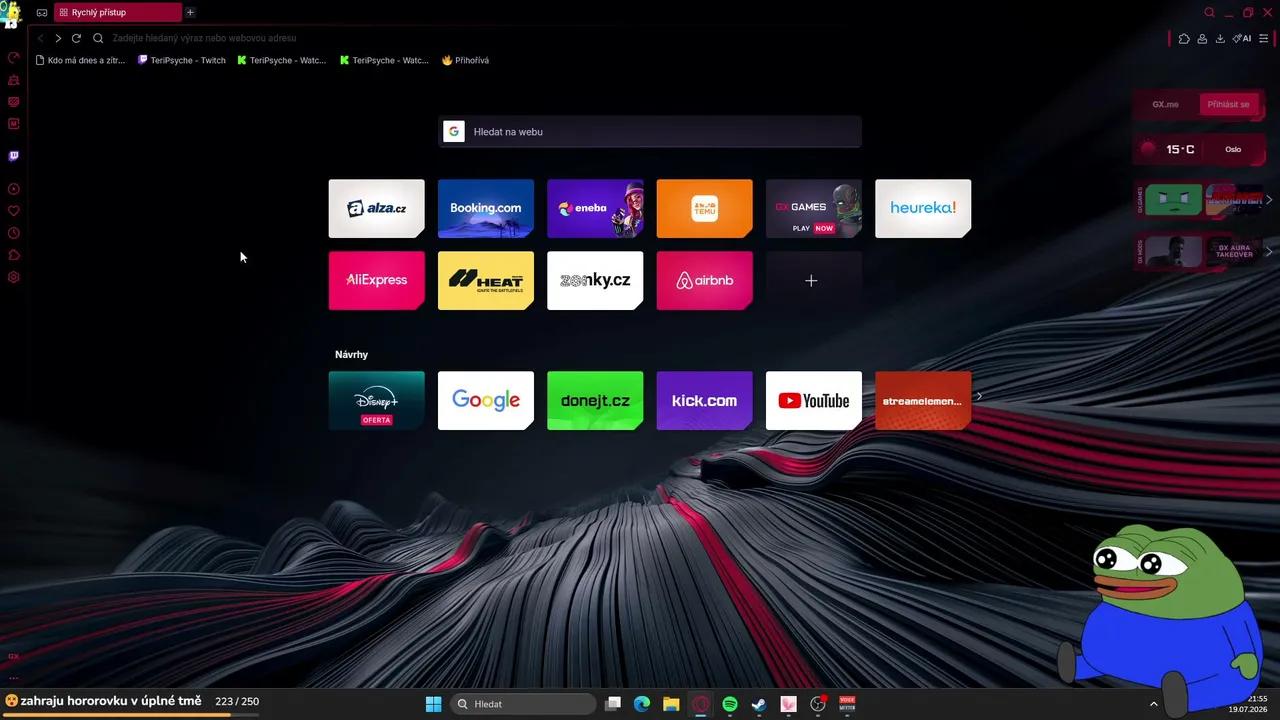
Task: Open the eneba speed dial tile
Action: pyautogui.click(x=595, y=208)
